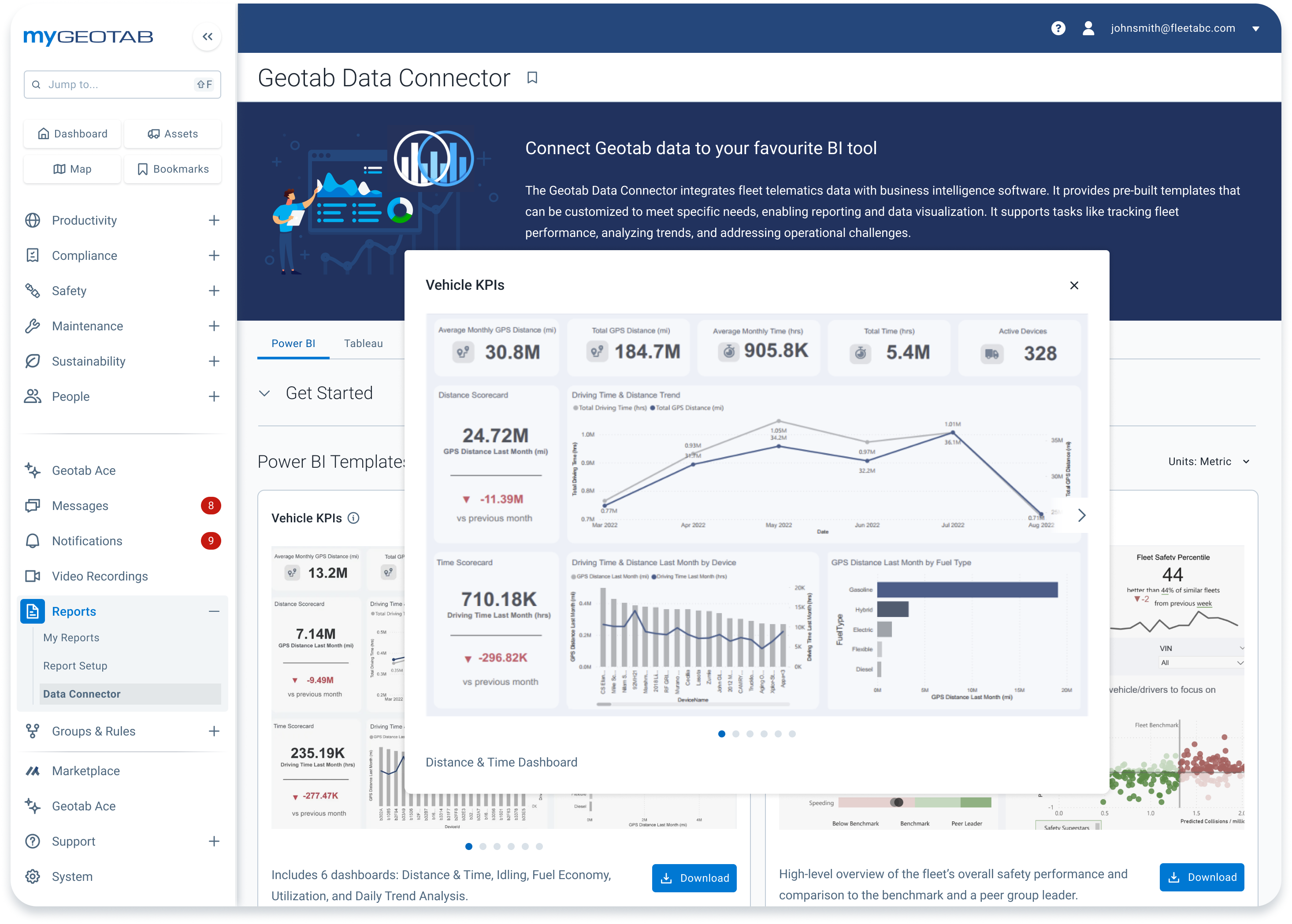Open the Map shortcut button
The width and height of the screenshot is (1292, 924).
(72, 169)
